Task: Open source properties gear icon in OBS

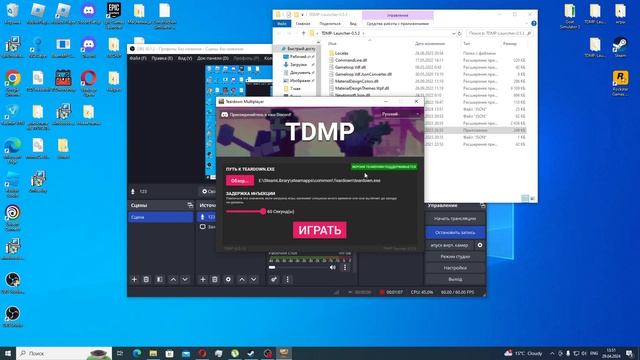Action: click(x=228, y=280)
